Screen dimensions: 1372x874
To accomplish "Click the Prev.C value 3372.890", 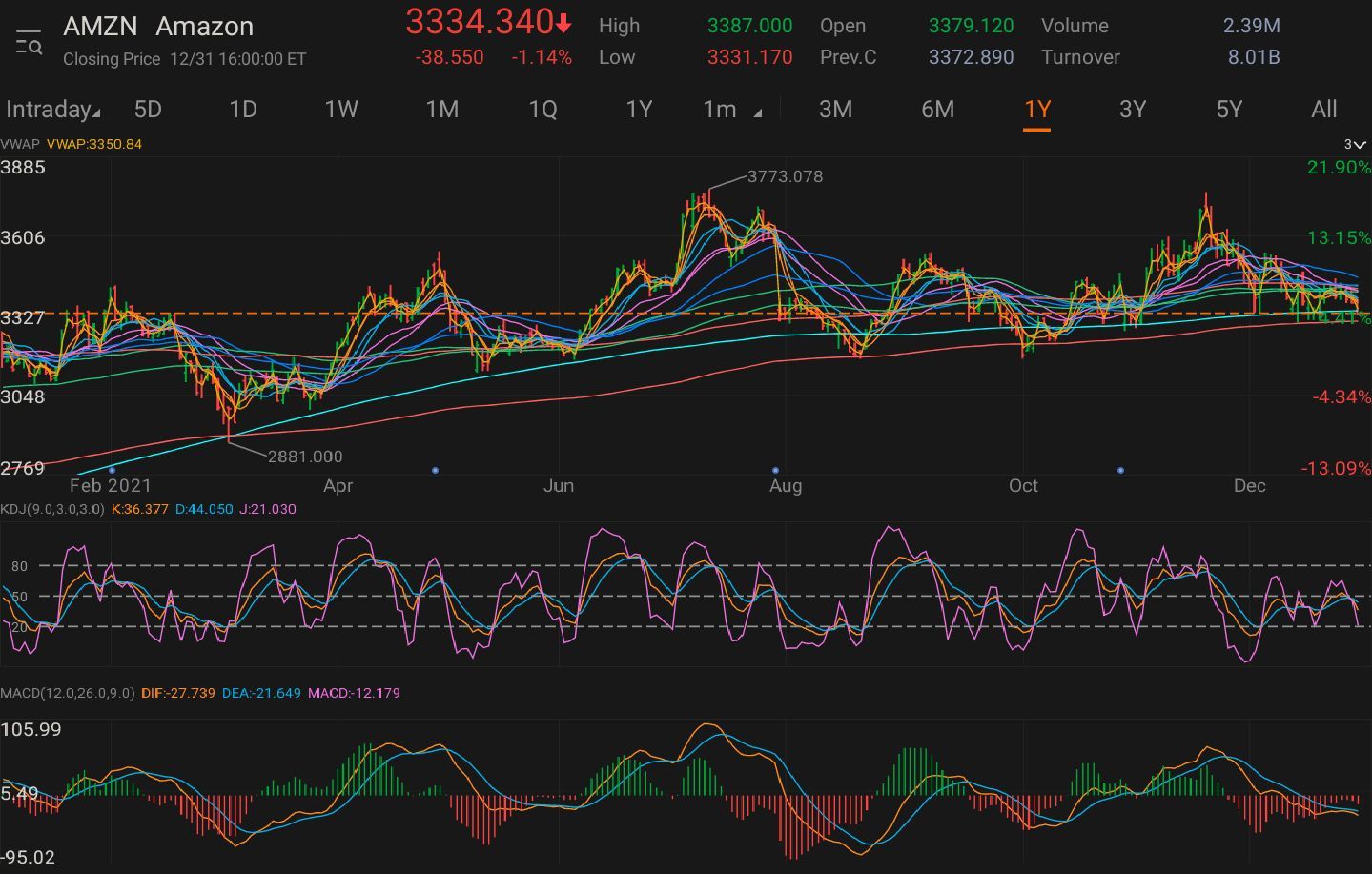I will tap(971, 57).
